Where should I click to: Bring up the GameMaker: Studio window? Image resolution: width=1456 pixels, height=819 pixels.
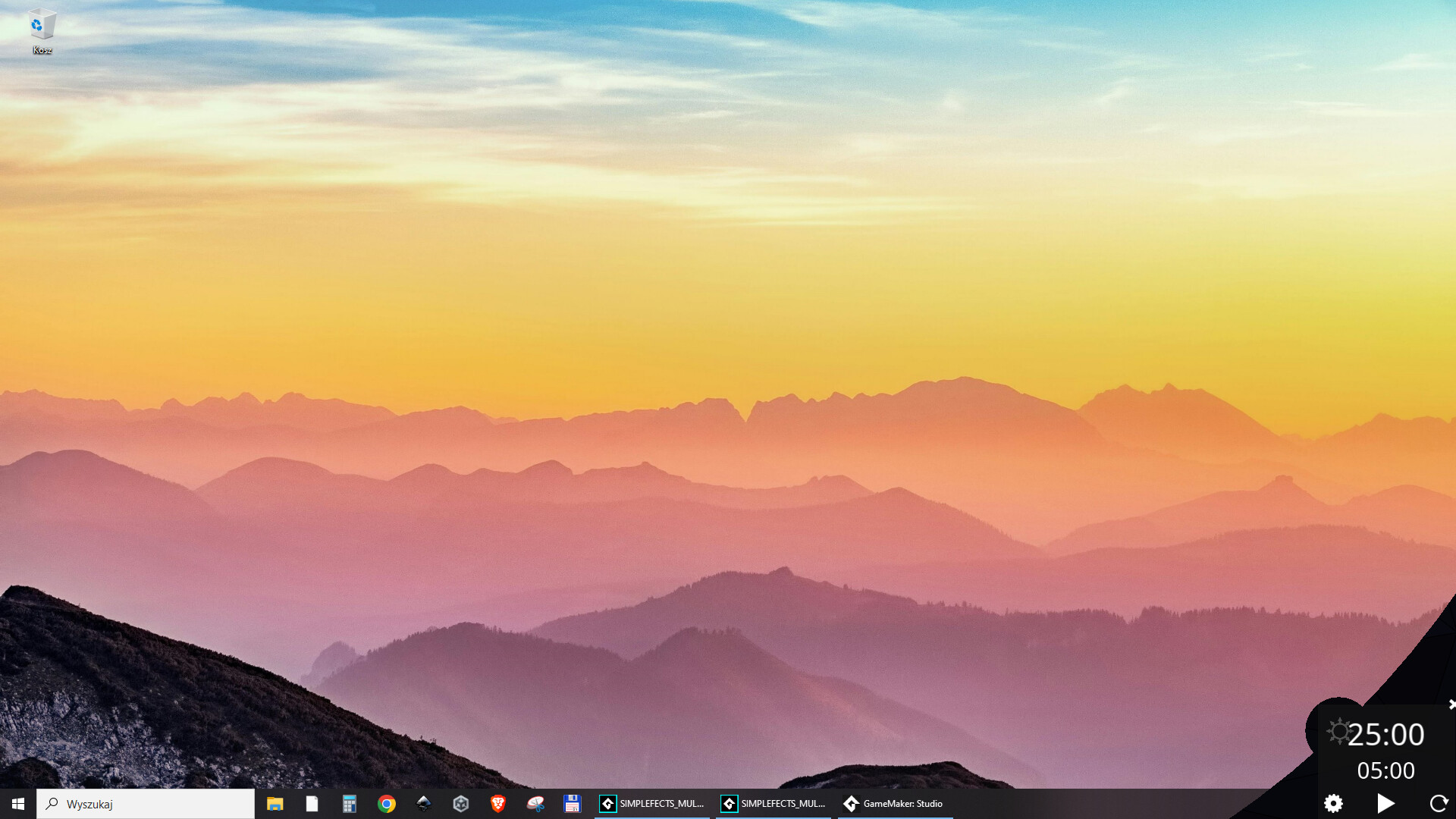(x=895, y=803)
